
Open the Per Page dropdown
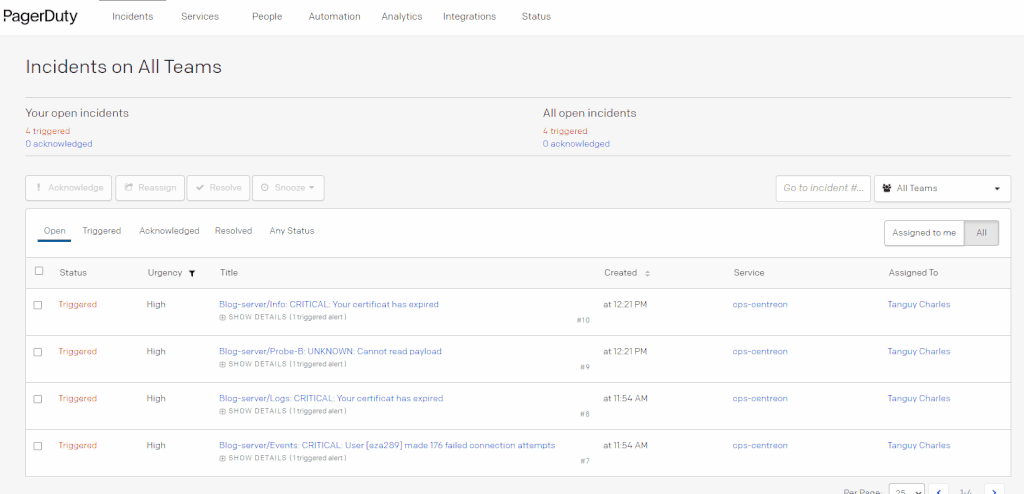[907, 490]
